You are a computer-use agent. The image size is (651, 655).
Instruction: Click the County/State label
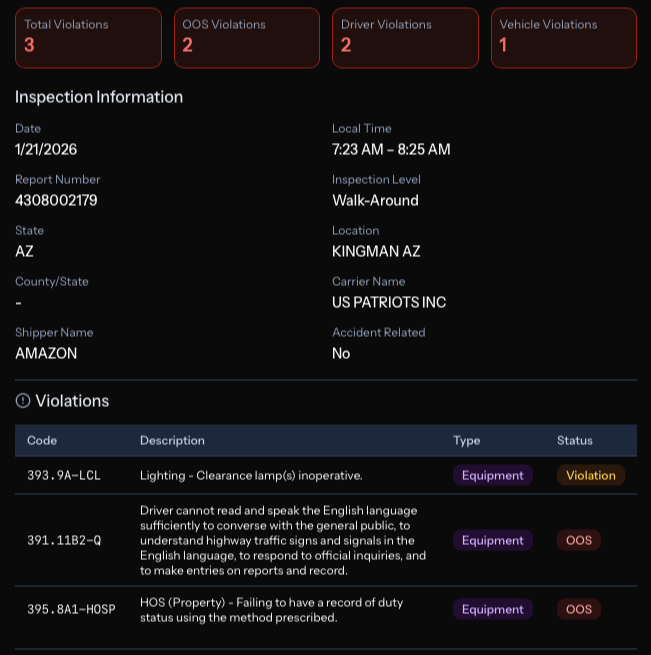pyautogui.click(x=52, y=282)
